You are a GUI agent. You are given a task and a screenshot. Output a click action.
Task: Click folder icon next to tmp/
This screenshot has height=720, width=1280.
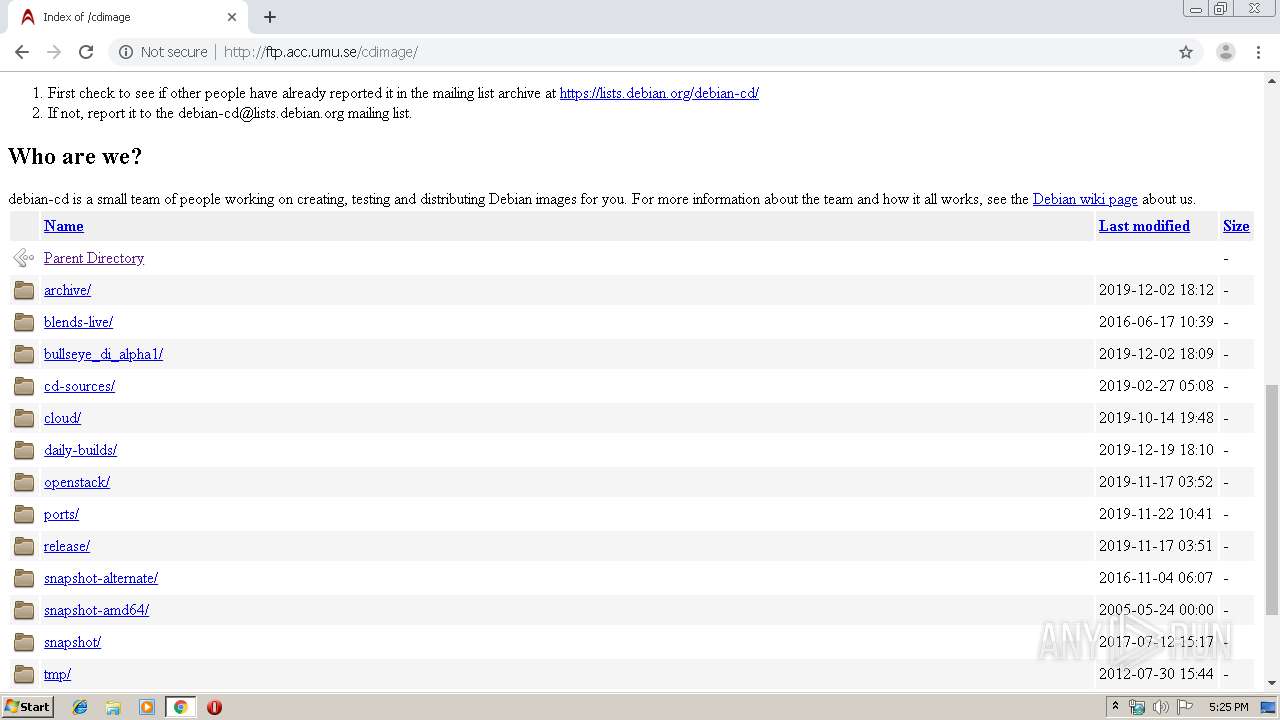click(x=24, y=674)
